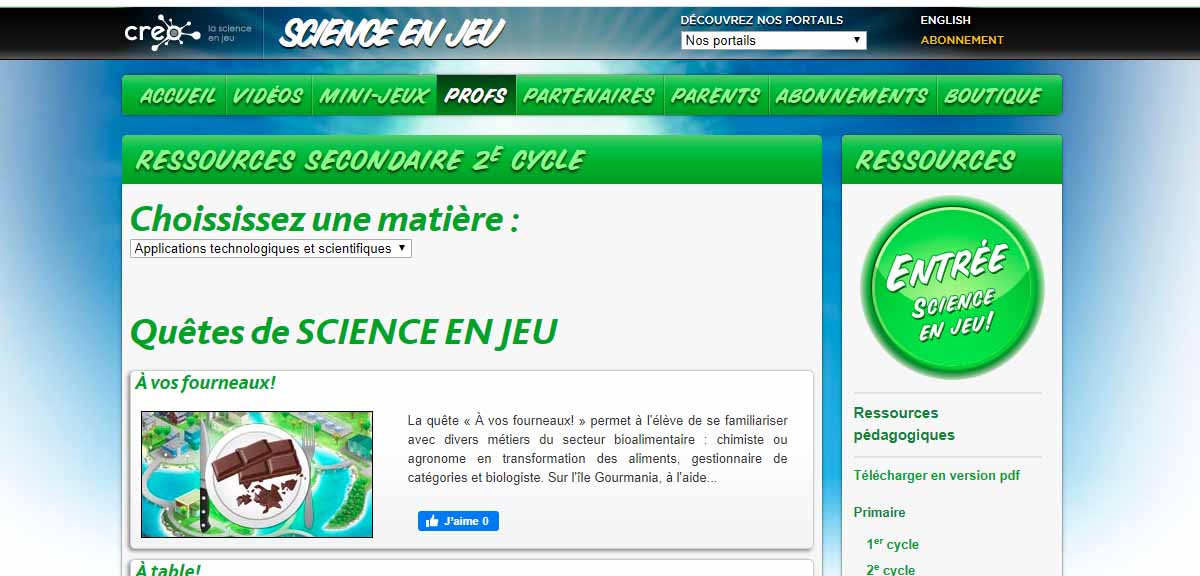
Task: Open the PARENTS menu tab
Action: [x=715, y=96]
